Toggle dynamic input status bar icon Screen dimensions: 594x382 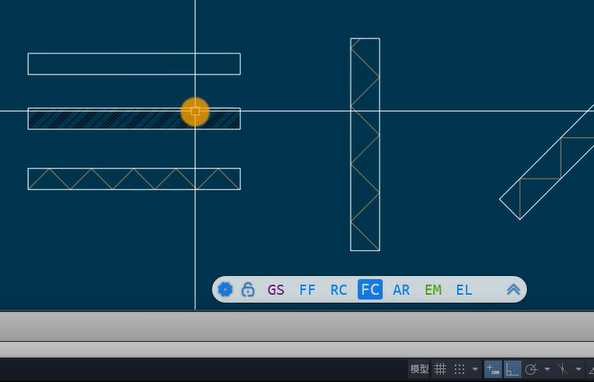click(x=493, y=369)
